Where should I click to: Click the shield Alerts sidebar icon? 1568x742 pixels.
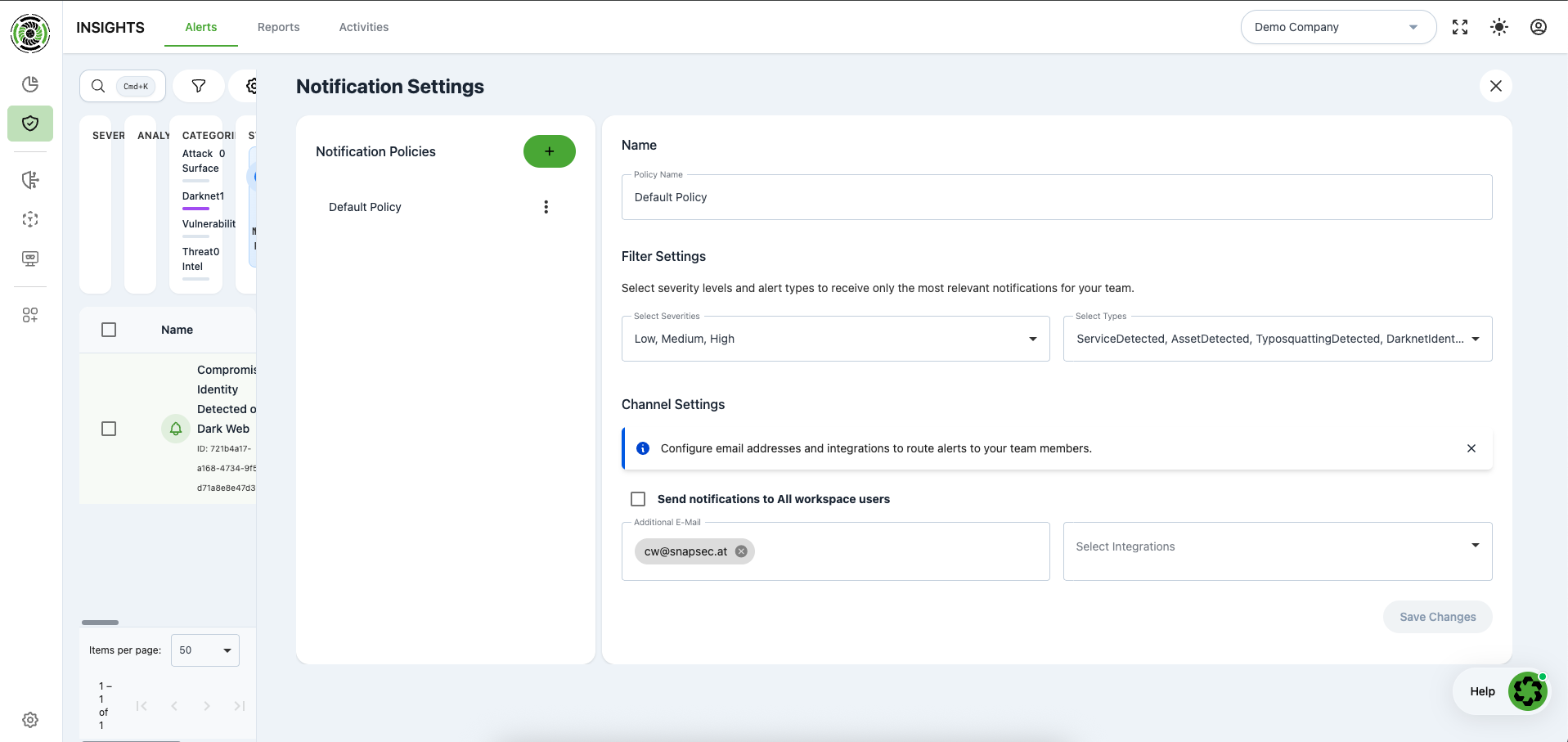point(30,124)
